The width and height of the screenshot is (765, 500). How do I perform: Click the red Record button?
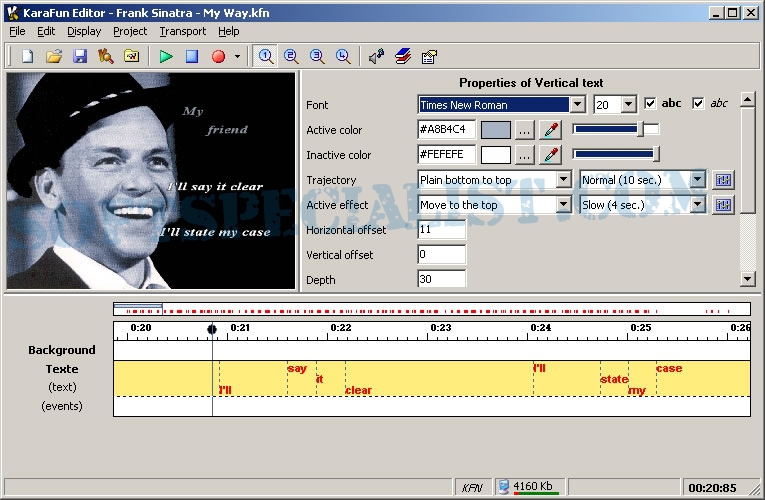(x=218, y=57)
